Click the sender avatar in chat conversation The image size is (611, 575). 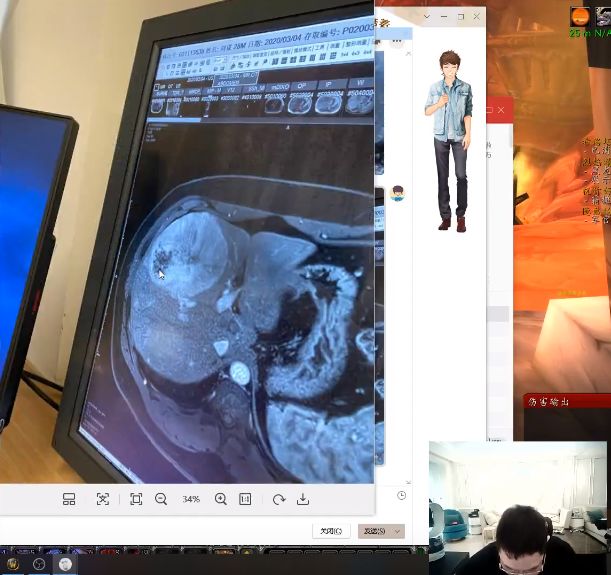[397, 193]
